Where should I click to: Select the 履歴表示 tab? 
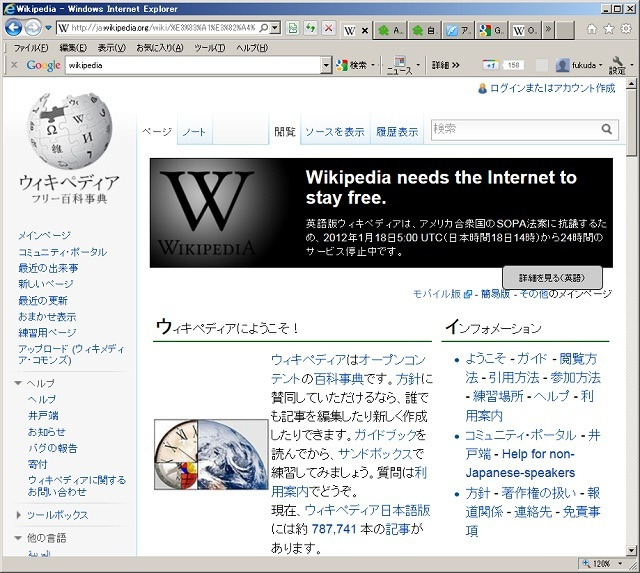click(x=397, y=131)
